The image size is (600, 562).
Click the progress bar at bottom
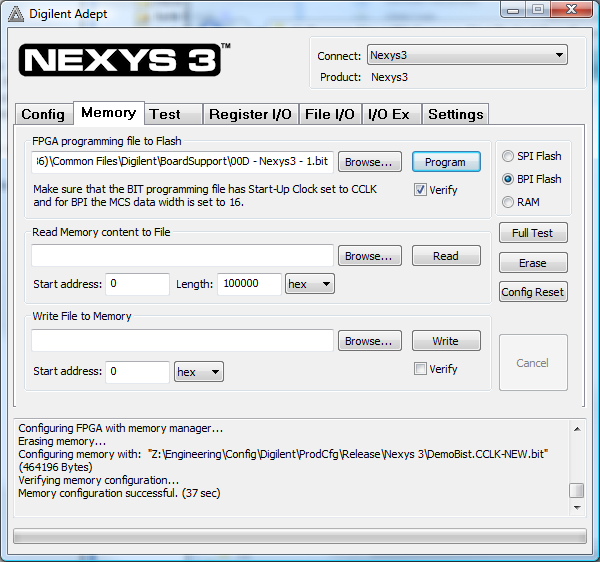300,536
